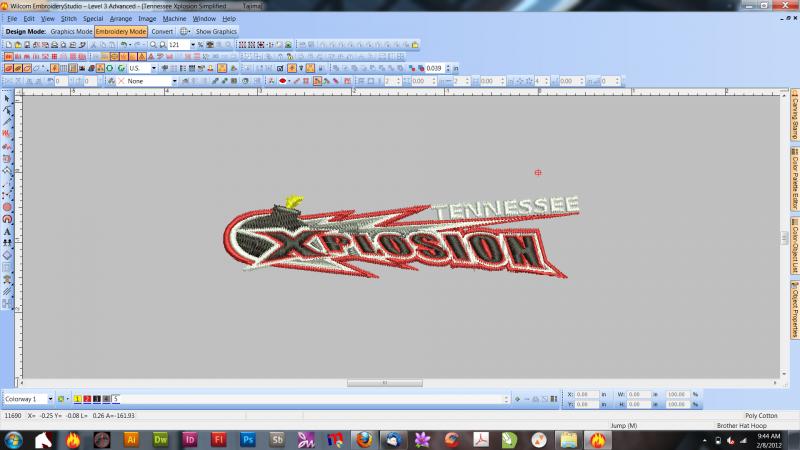The height and width of the screenshot is (450, 800).
Task: Toggle the TrueView green circle icon
Action: 110,68
